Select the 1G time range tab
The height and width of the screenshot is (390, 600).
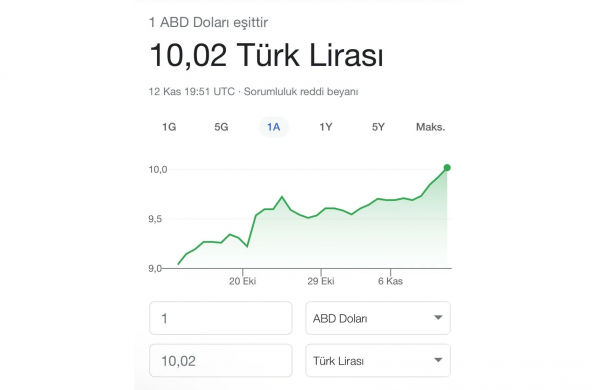tap(169, 127)
